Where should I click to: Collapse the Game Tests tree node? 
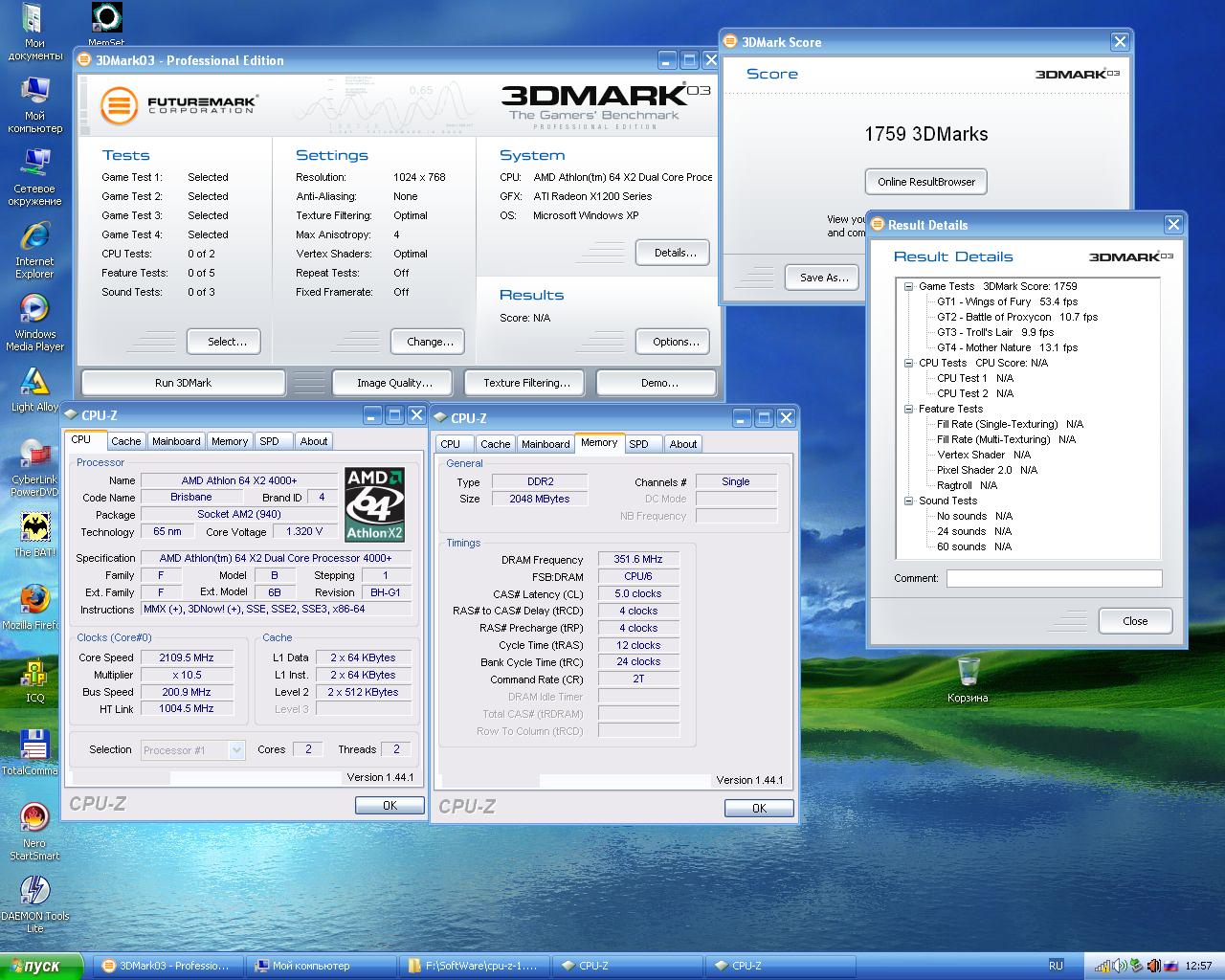coord(908,286)
